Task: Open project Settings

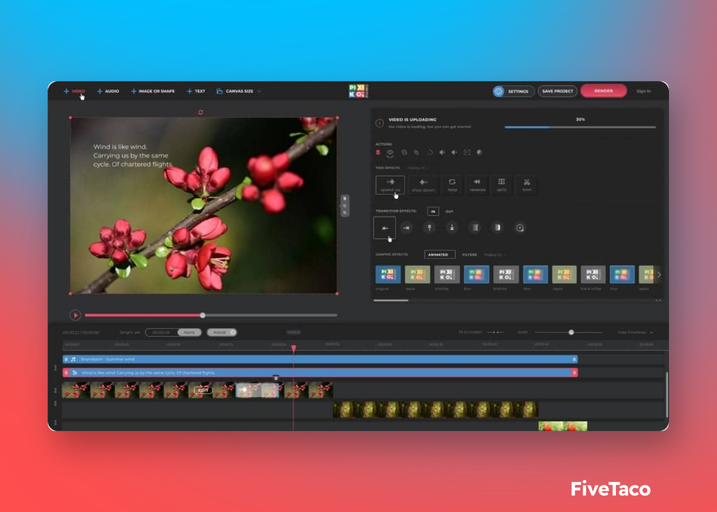Action: (514, 91)
